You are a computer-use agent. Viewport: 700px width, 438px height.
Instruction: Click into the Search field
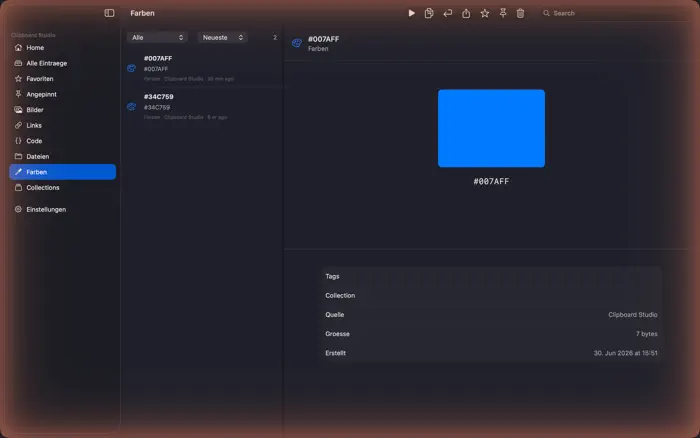click(614, 13)
